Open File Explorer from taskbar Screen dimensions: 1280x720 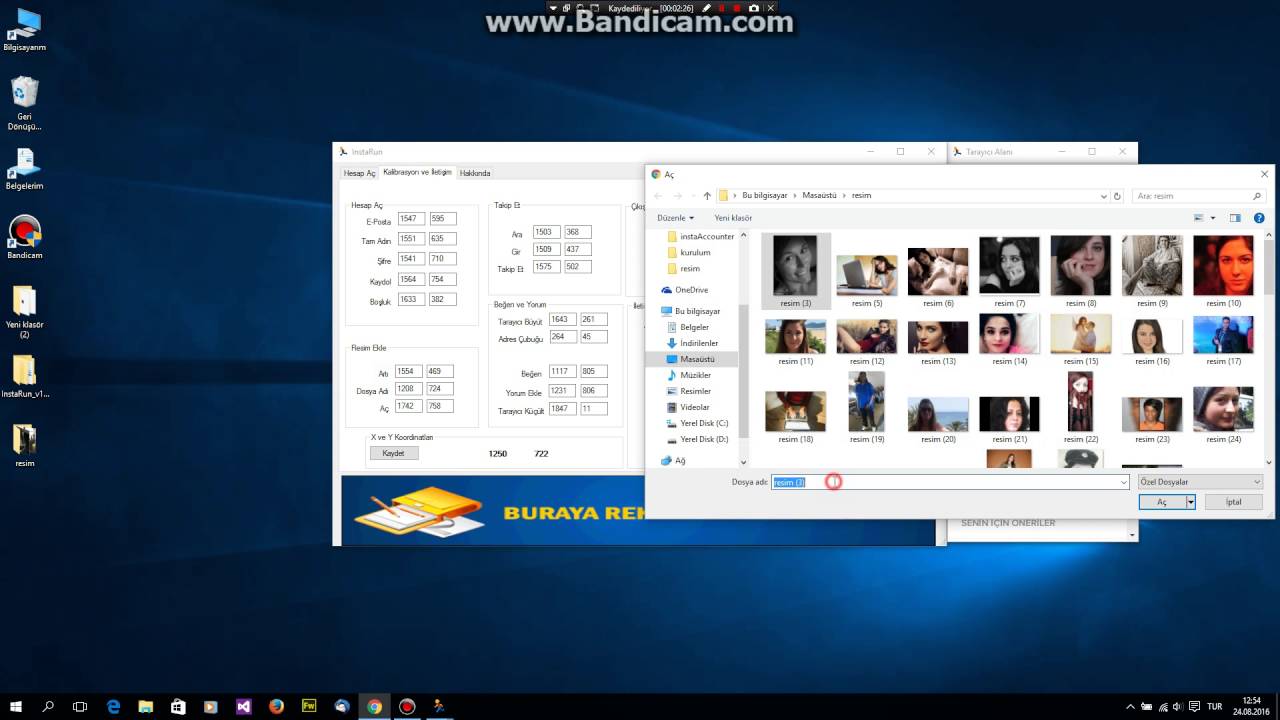point(146,706)
